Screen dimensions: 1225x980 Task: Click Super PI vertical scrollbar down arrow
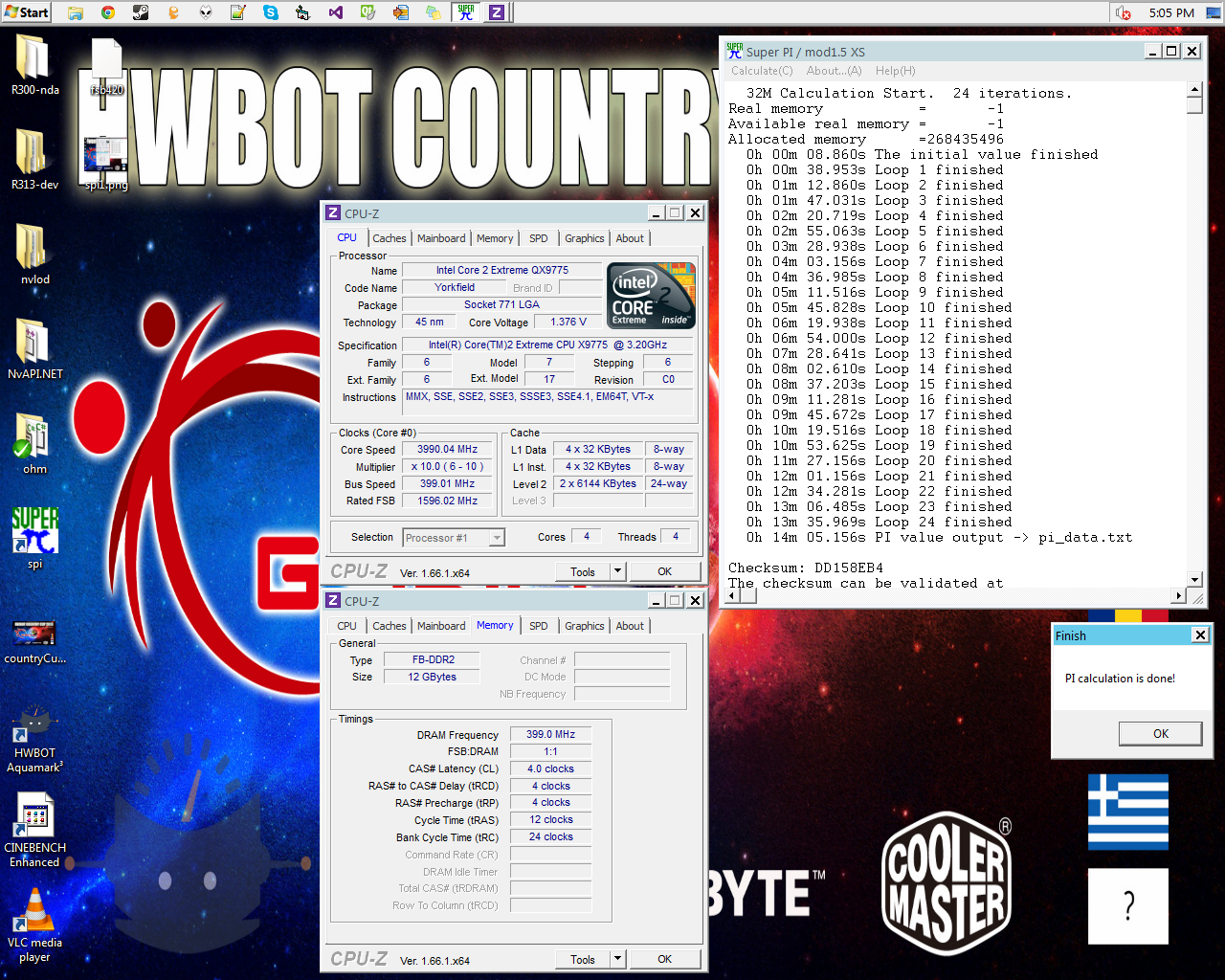coord(1194,579)
